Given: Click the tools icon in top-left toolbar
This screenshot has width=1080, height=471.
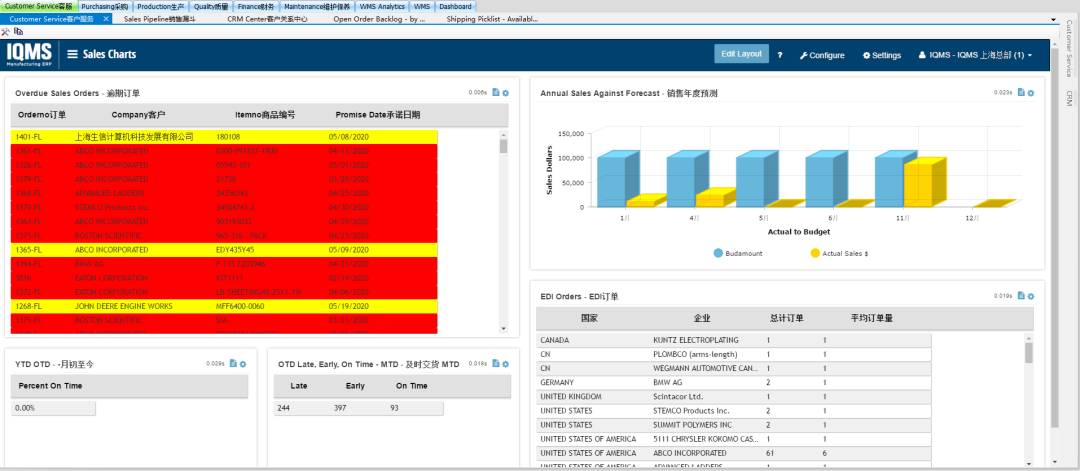Looking at the screenshot, I should 7,32.
